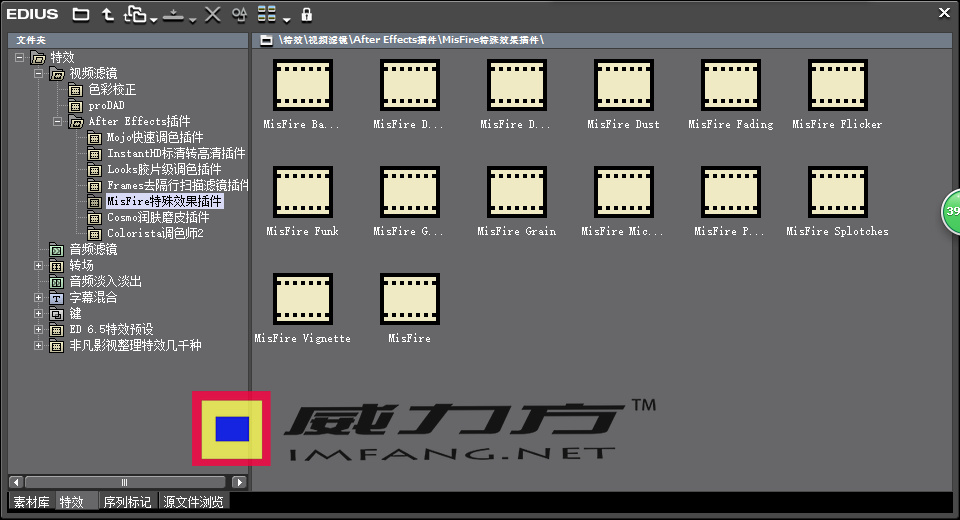Click the folder icon in the path bar
This screenshot has height=520, width=960.
266,40
